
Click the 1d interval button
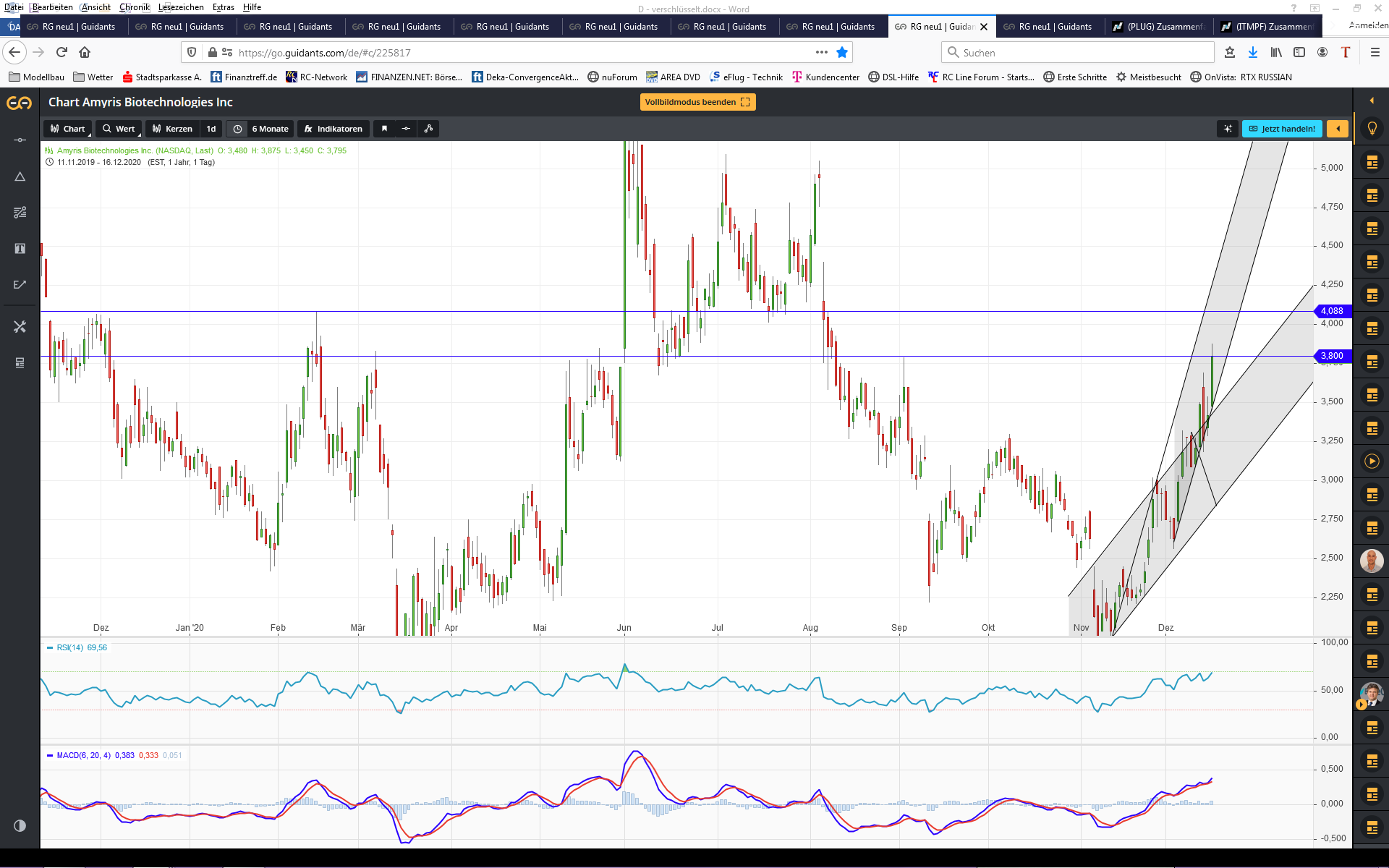[211, 129]
